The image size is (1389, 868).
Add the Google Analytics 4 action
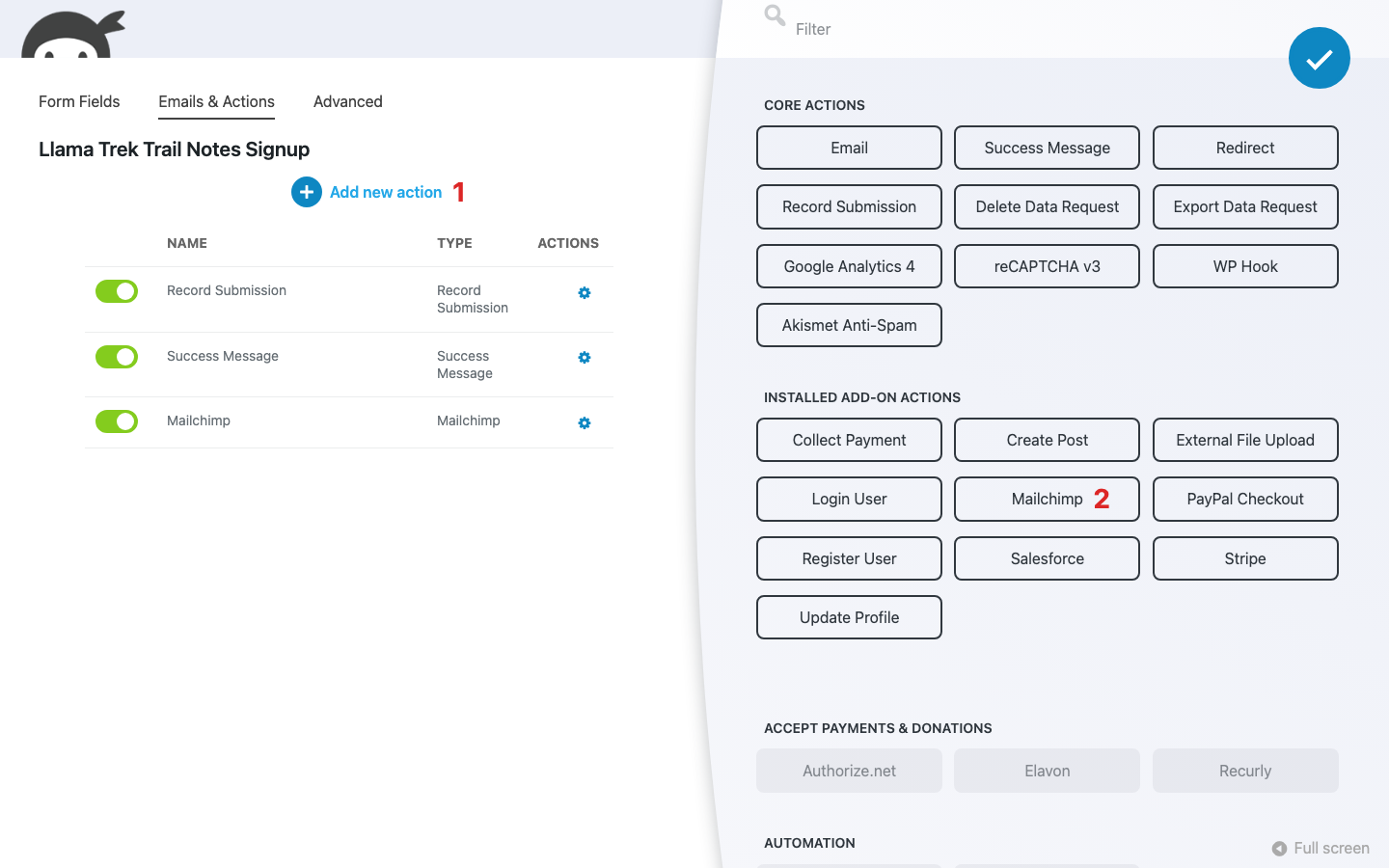[849, 266]
